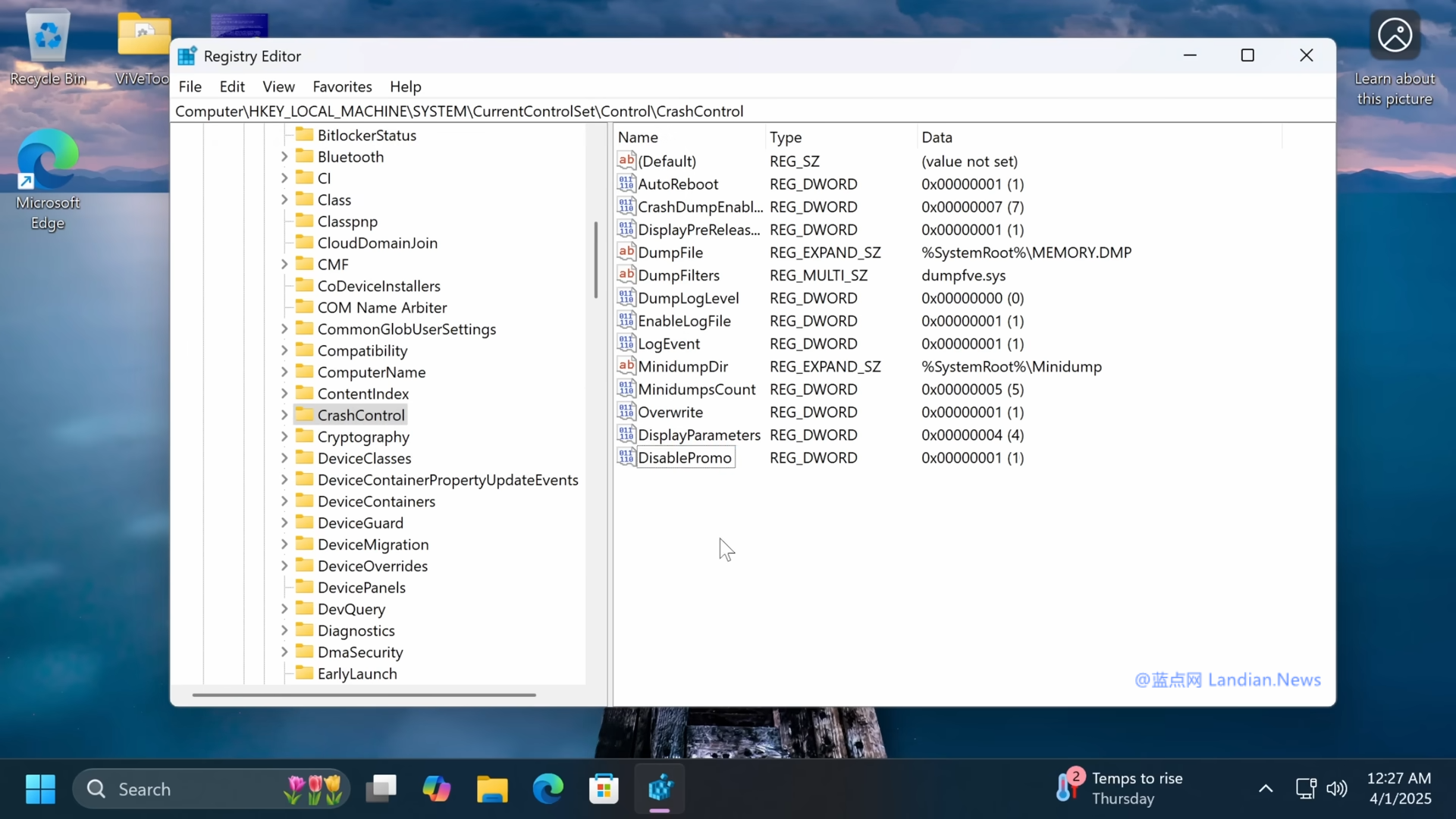Expand the CMF key
This screenshot has height=819, width=1456.
284,264
